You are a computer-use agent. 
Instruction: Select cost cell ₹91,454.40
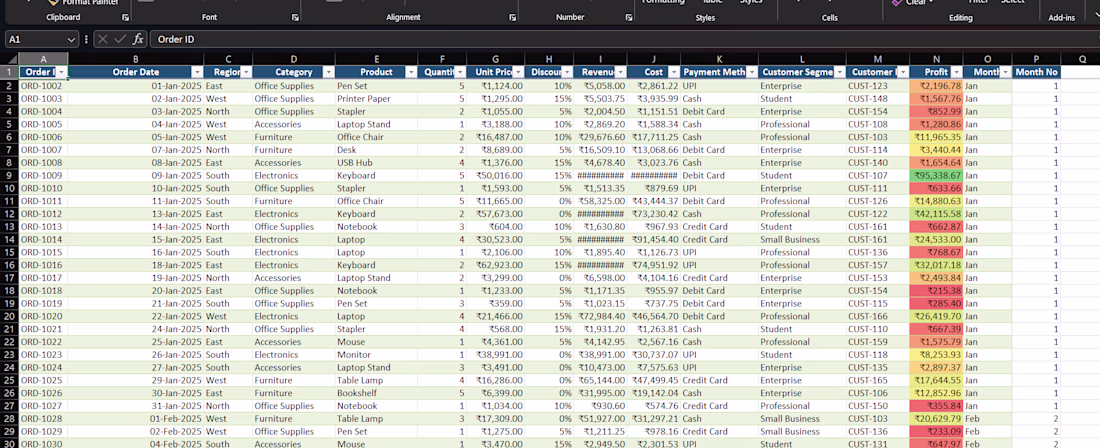[654, 240]
